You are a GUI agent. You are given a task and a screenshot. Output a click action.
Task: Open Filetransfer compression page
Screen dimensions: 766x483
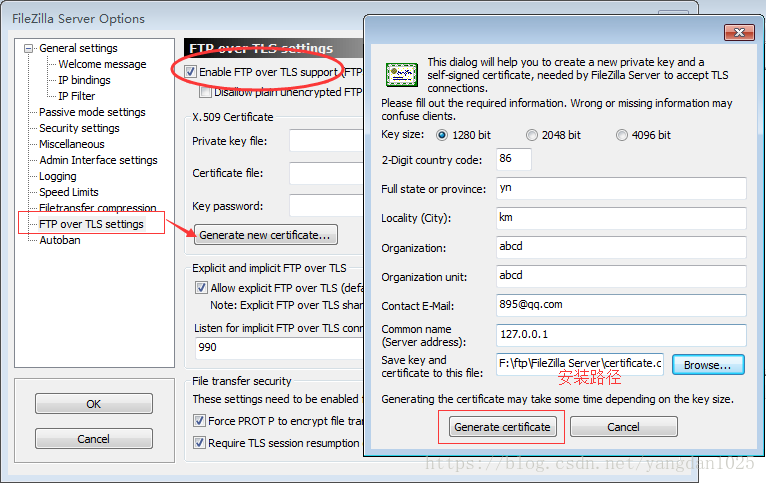pyautogui.click(x=98, y=208)
